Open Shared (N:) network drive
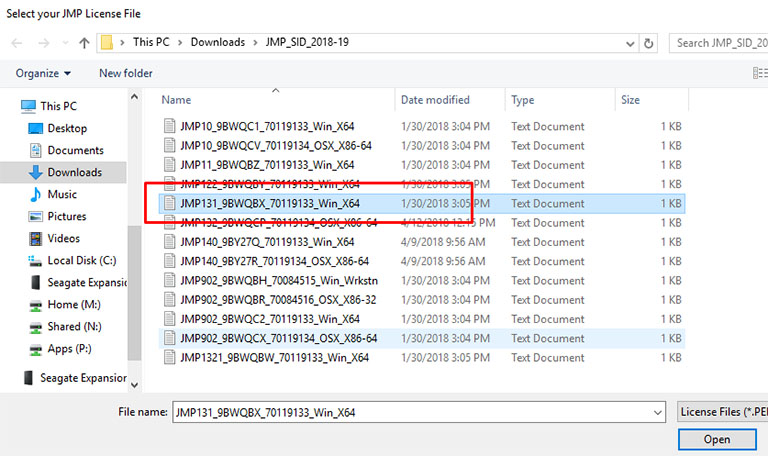Screen dimensions: 768x456 [x=65, y=327]
